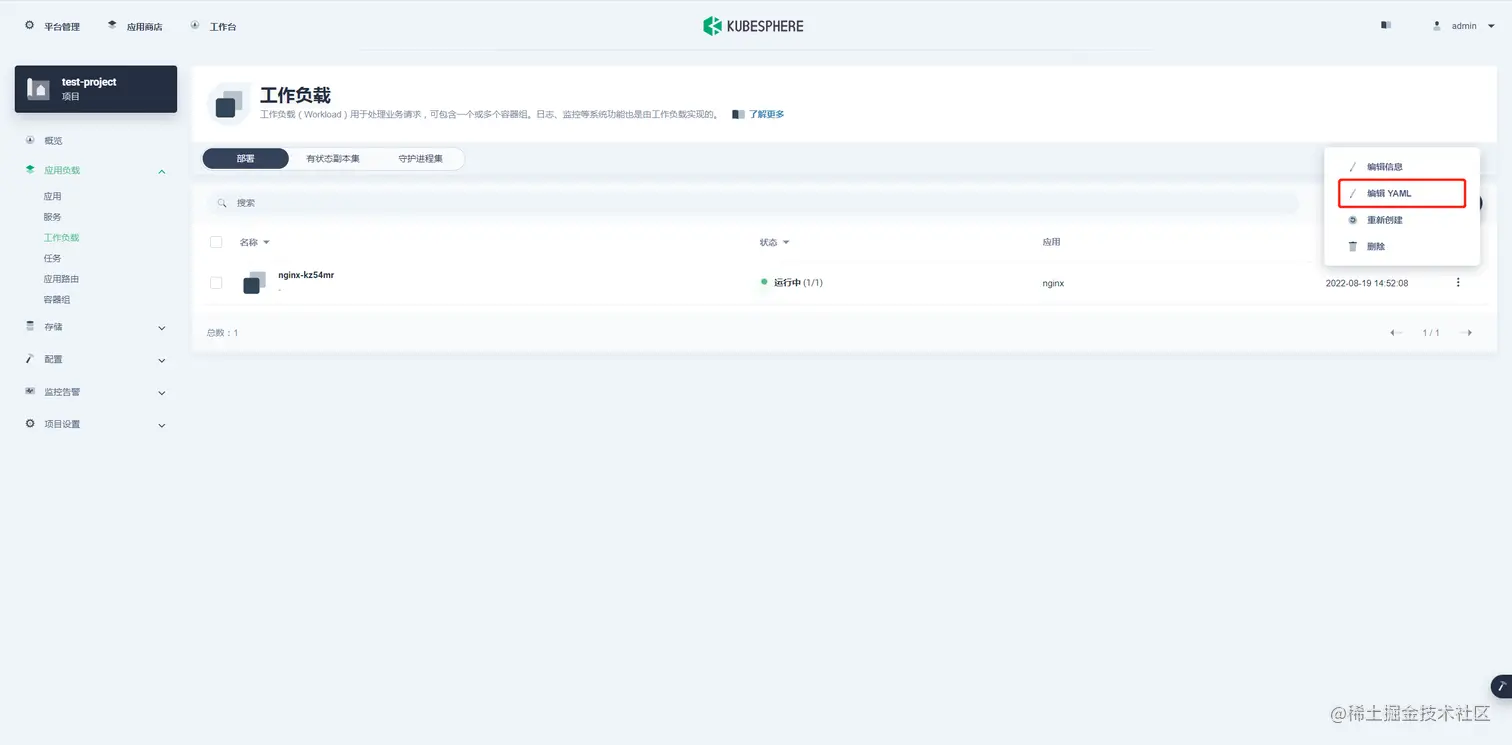
Task: Open 应用路由 in the sidebar
Action: (61, 279)
